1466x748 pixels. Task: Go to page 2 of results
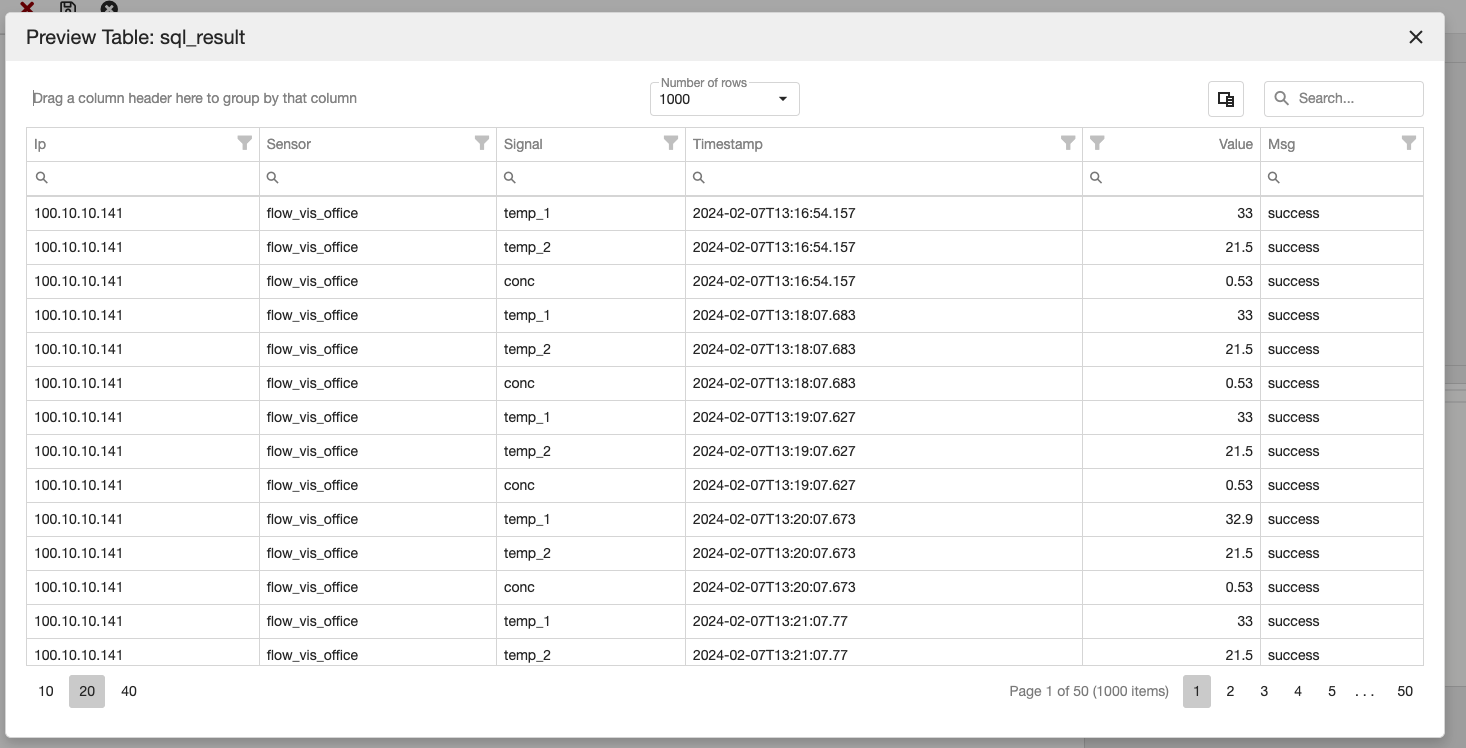point(1230,691)
